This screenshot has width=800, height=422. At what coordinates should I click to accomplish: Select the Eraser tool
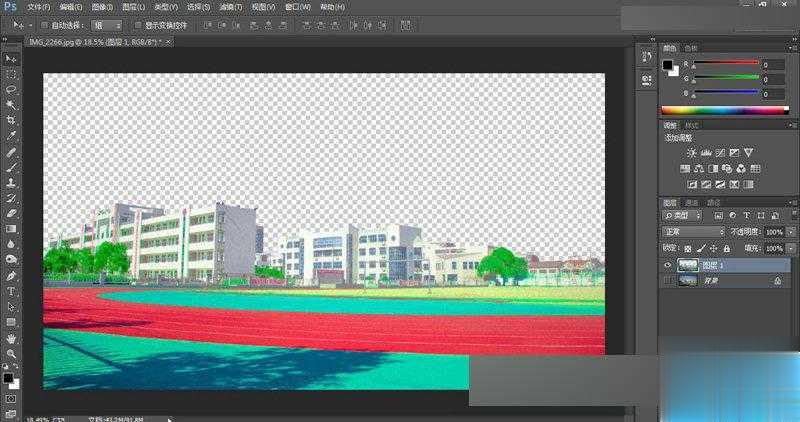(11, 213)
